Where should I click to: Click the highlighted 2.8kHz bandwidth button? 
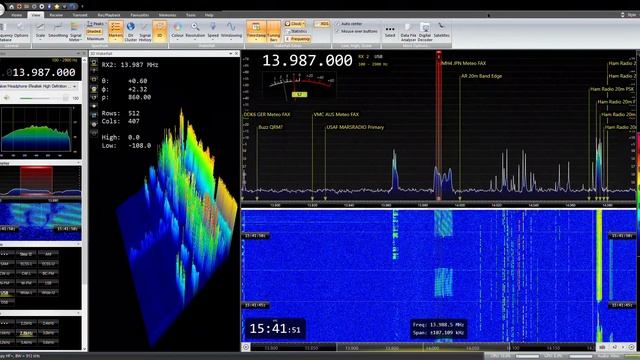26,333
